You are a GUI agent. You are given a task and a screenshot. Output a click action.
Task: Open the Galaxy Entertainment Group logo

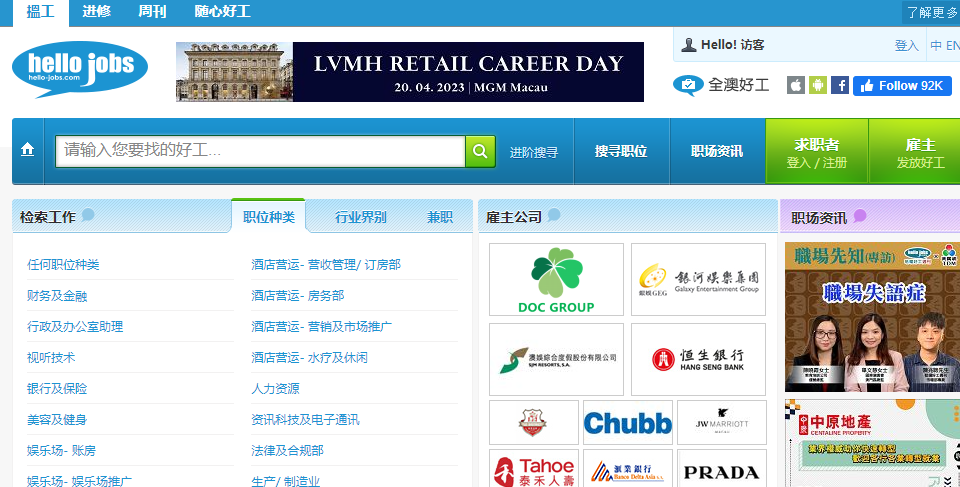[x=698, y=279]
